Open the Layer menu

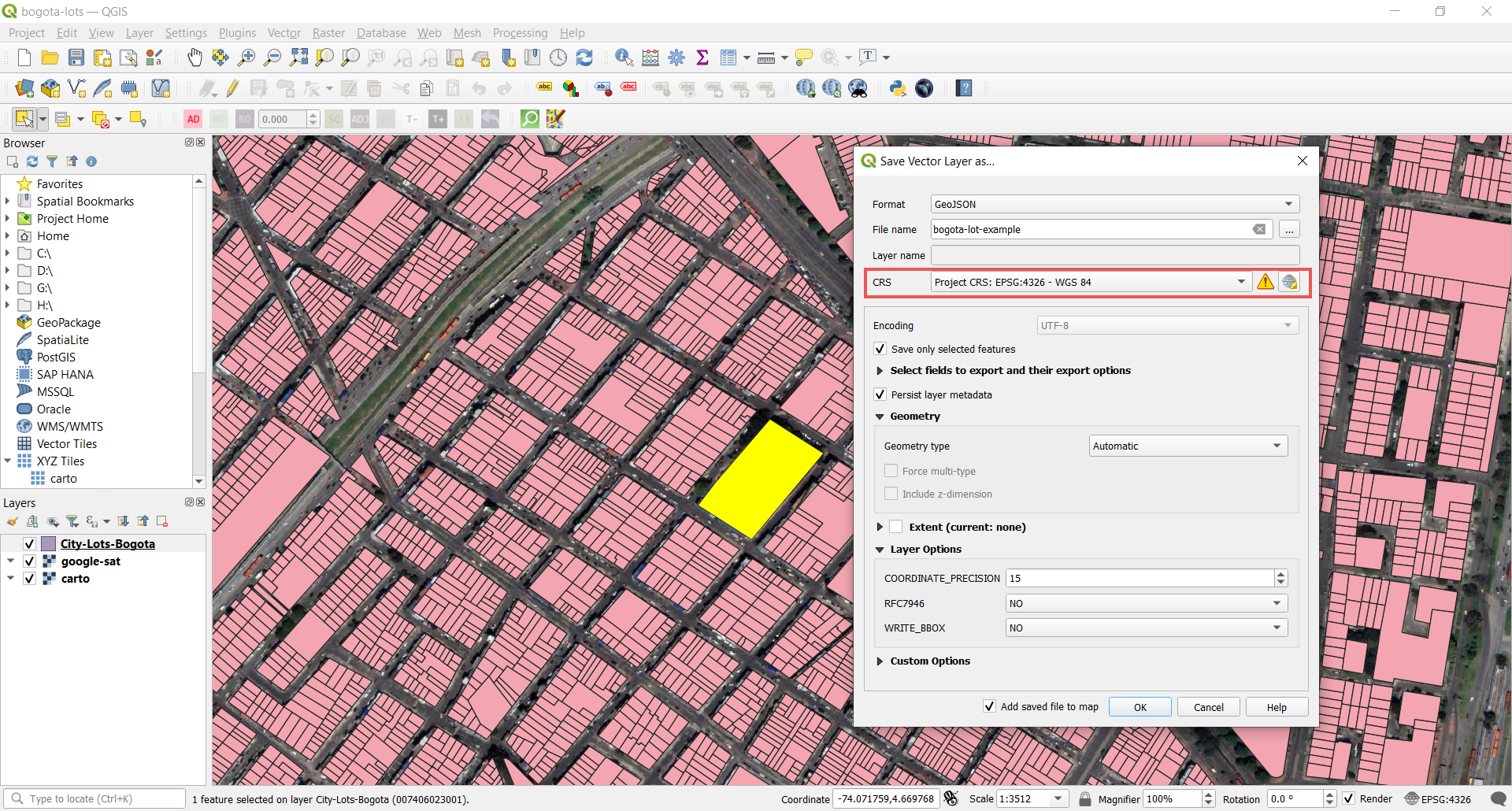point(139,33)
